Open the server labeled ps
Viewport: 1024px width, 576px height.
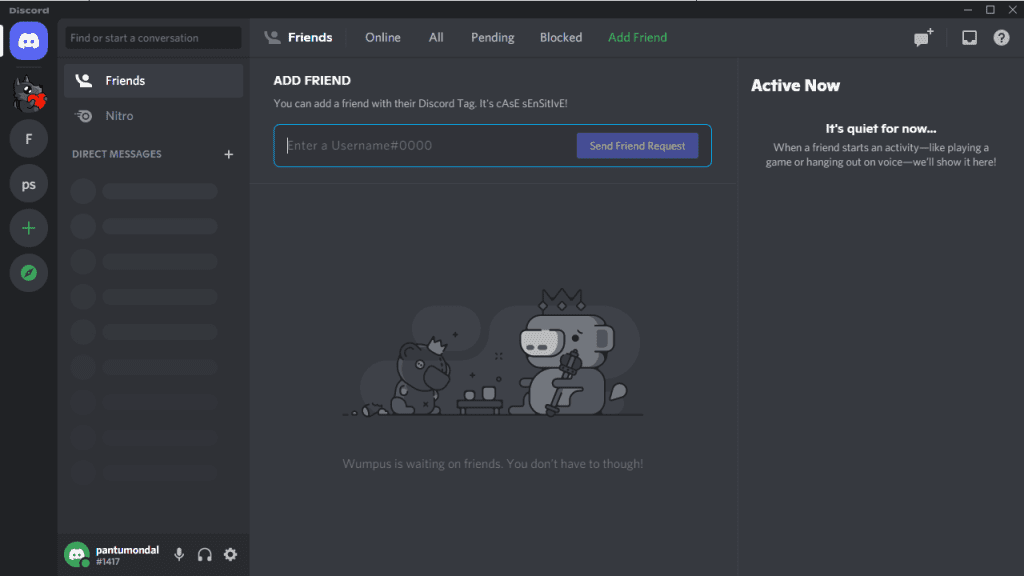29,184
